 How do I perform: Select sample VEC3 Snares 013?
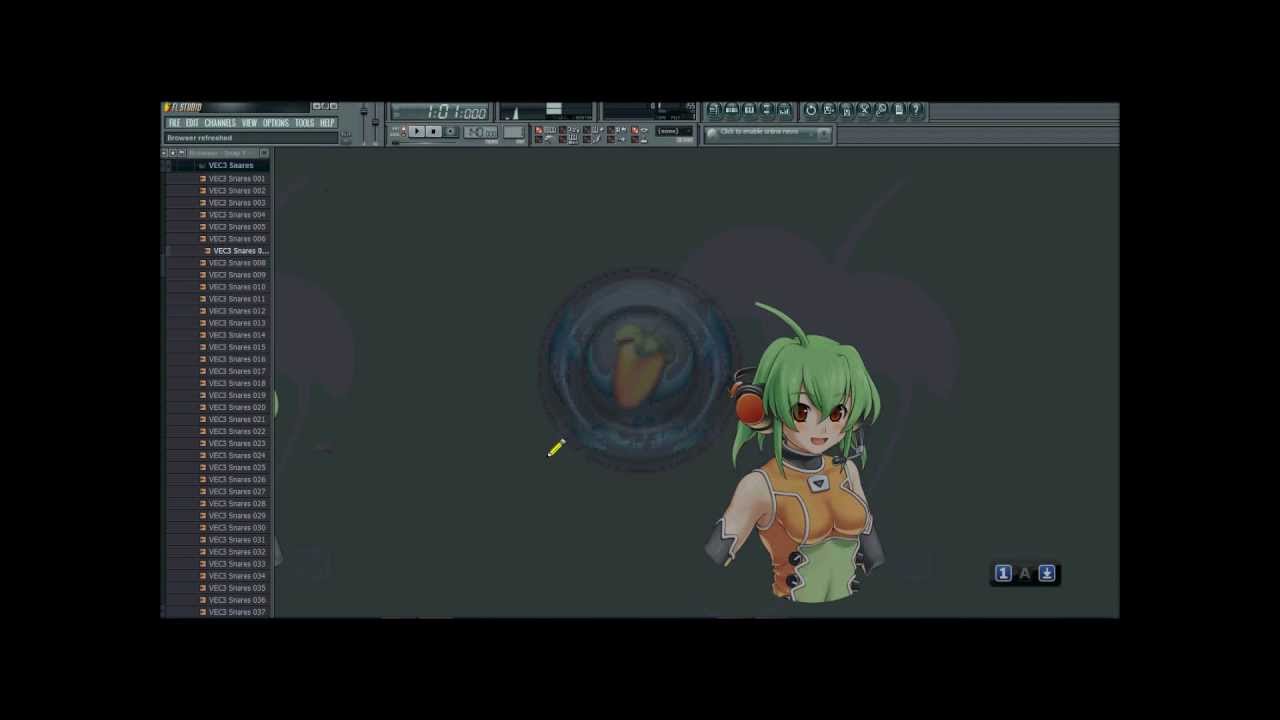(x=237, y=323)
